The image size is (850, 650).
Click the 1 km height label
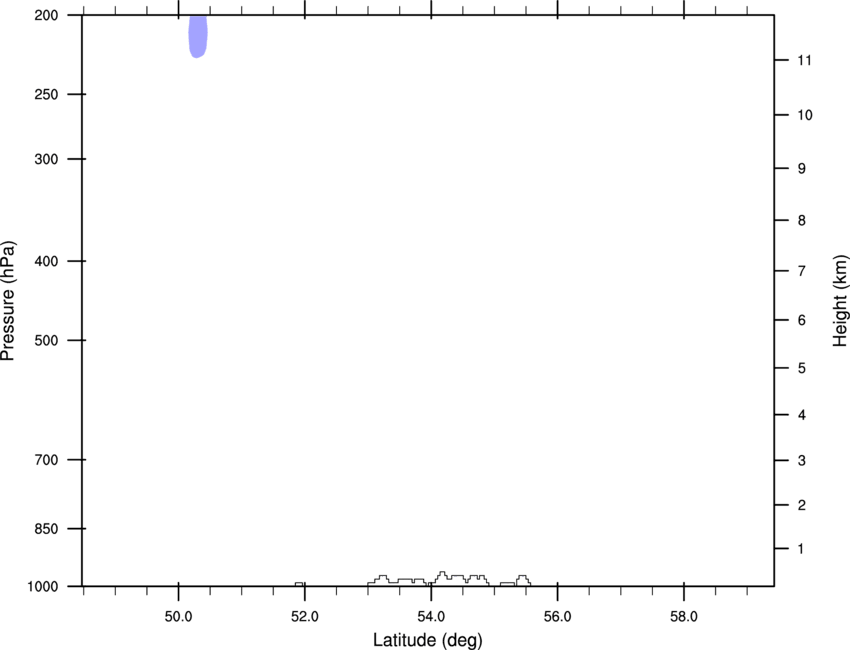801,549
